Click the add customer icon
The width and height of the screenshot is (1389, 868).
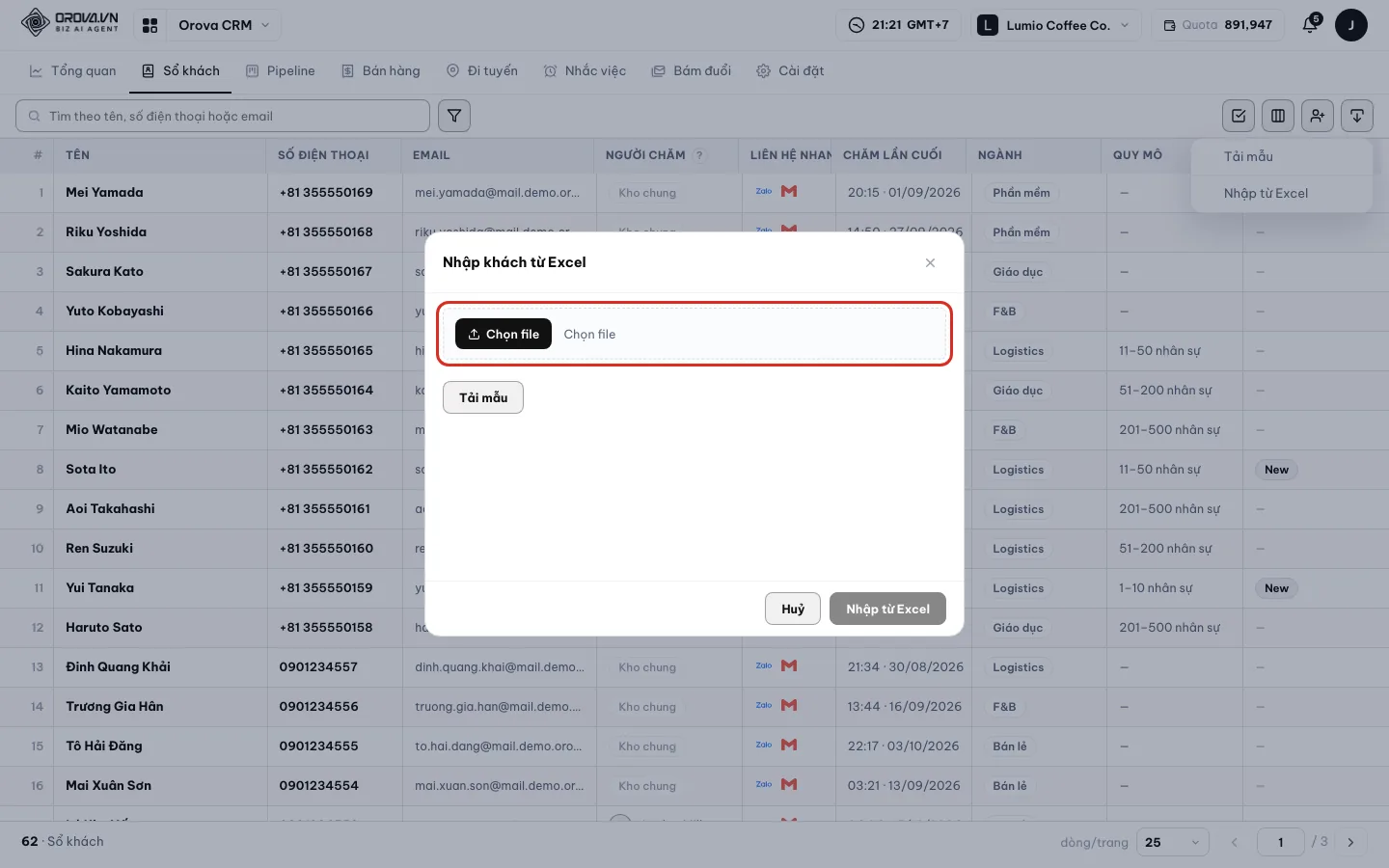coord(1318,116)
